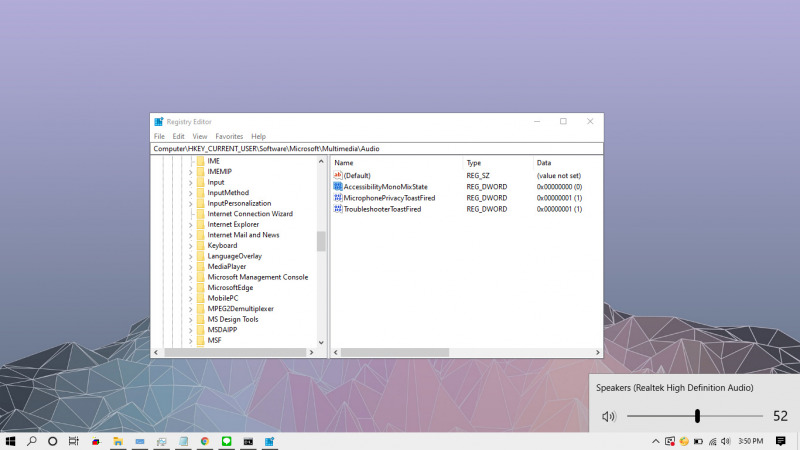
Task: Click the values pane horizontal scroll thumb
Action: (x=395, y=353)
